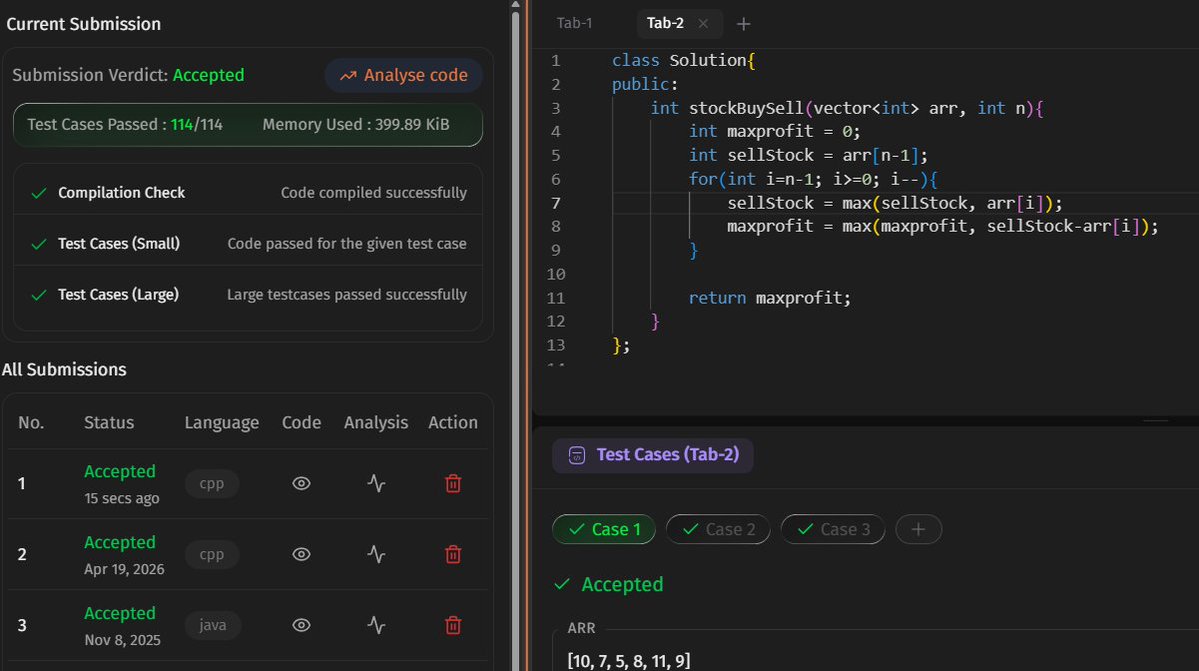Click the All Submissions heading
1199x671 pixels.
click(64, 369)
